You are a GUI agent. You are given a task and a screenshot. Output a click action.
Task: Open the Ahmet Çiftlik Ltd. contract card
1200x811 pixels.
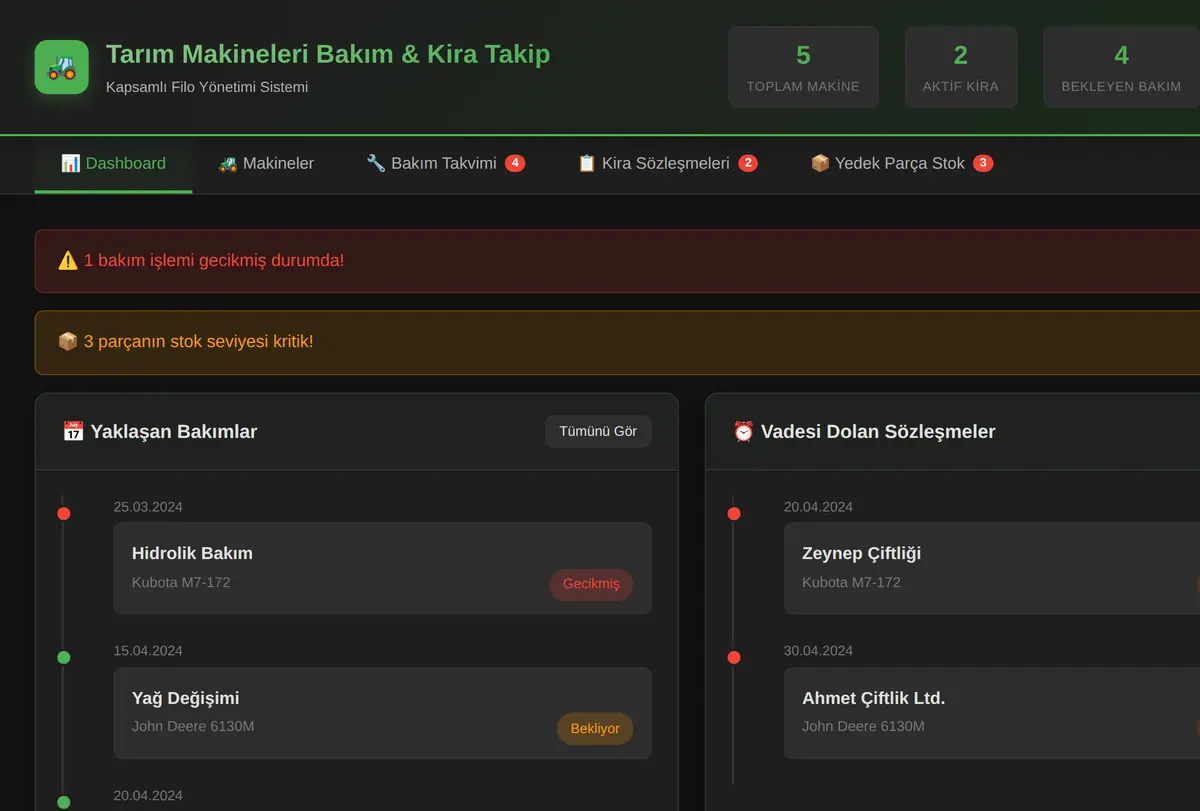(992, 713)
